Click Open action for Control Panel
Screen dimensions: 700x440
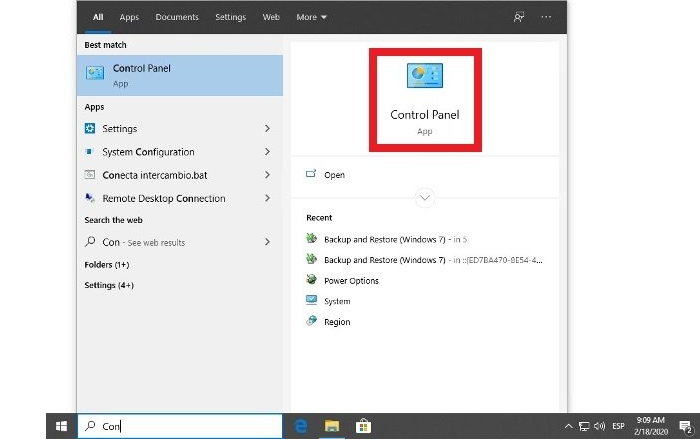[x=334, y=175]
